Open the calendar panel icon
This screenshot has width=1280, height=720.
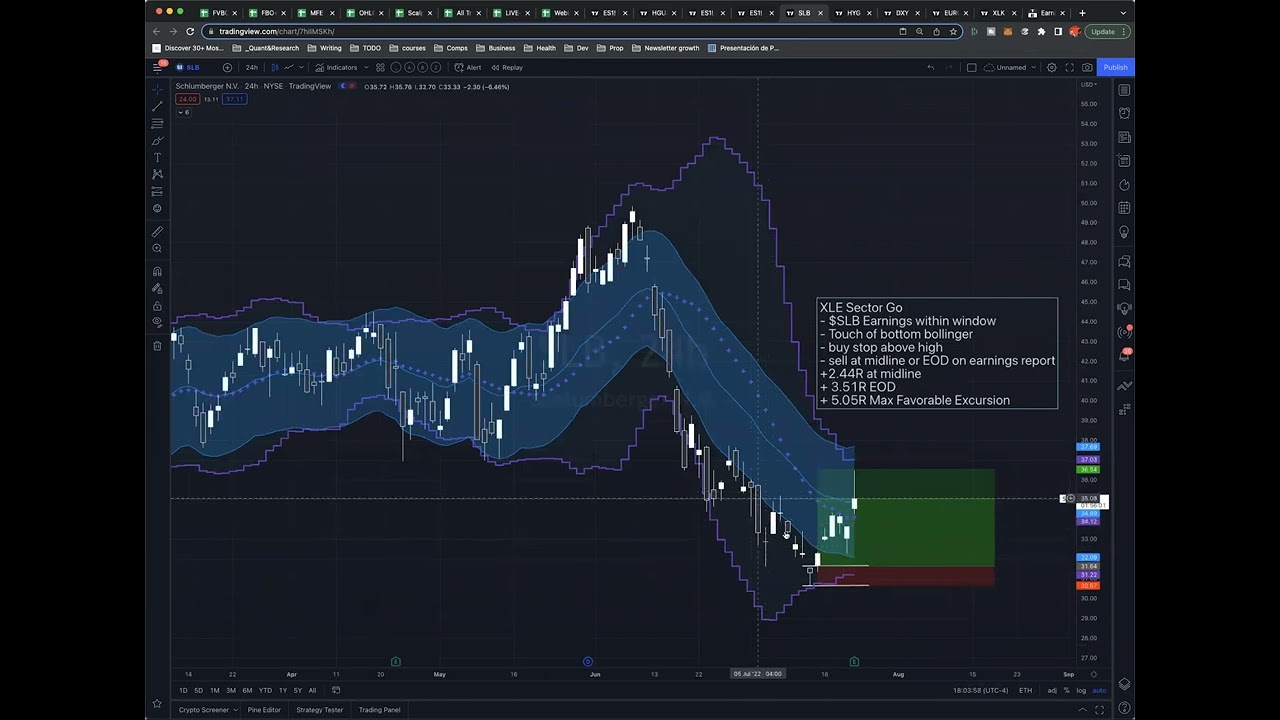pos(1124,208)
